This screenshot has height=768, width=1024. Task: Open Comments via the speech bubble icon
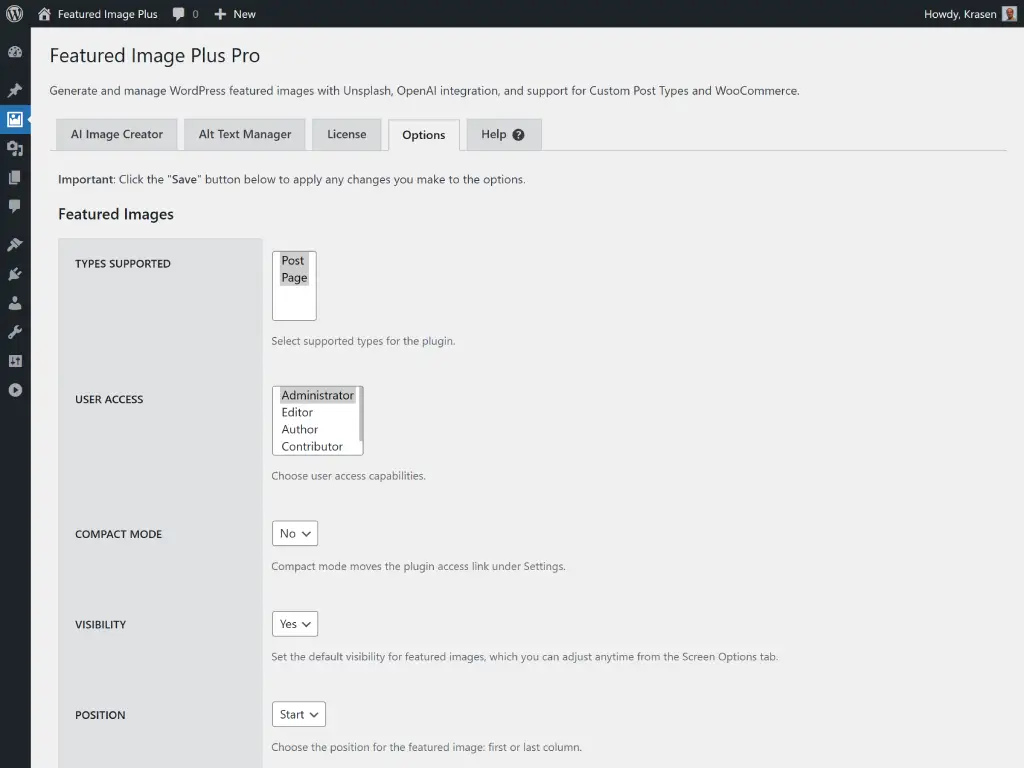click(x=15, y=206)
